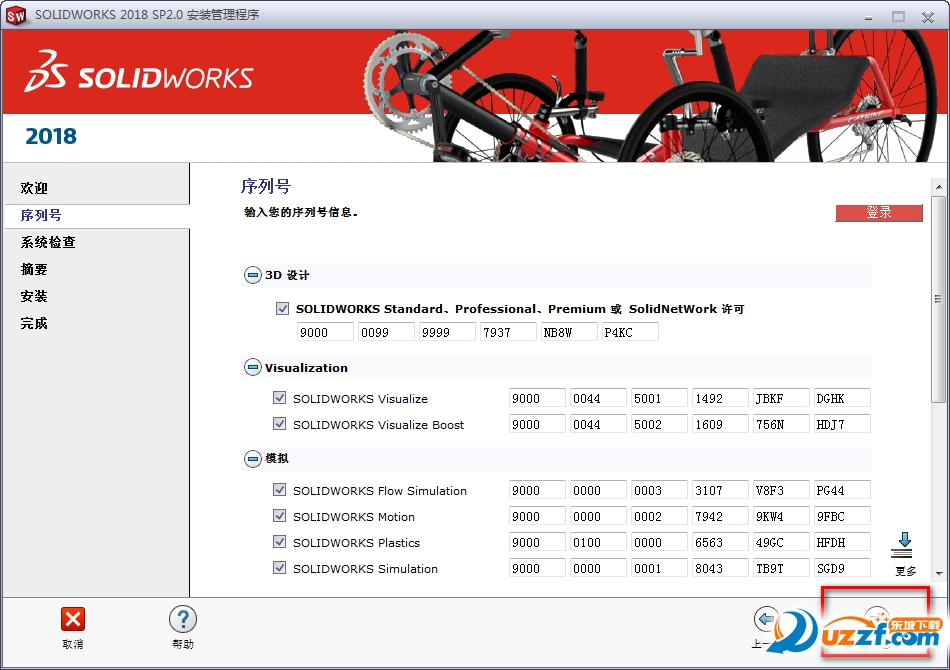
Task: Select the Visualize Boost field 756N
Action: pyautogui.click(x=782, y=424)
